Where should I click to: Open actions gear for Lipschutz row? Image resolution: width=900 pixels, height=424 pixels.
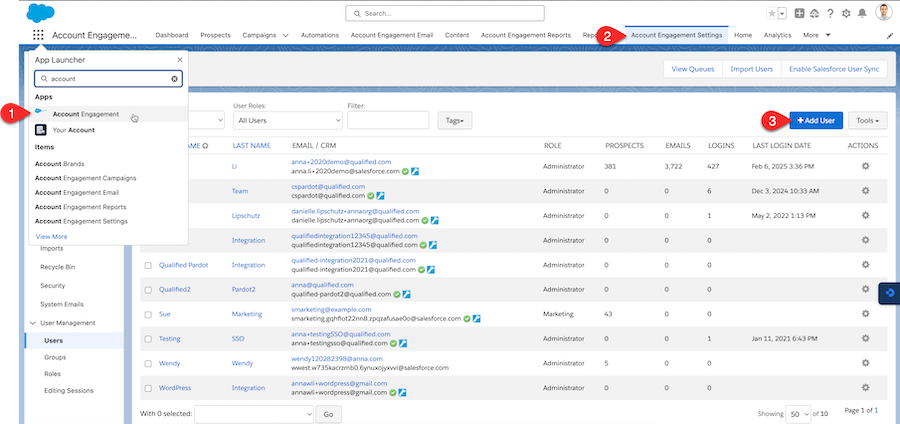click(x=866, y=215)
